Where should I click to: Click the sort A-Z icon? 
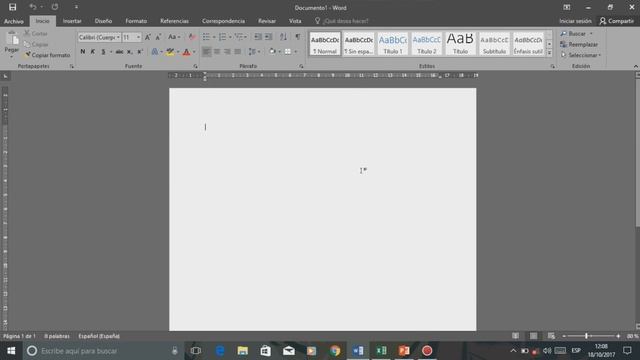(x=283, y=37)
